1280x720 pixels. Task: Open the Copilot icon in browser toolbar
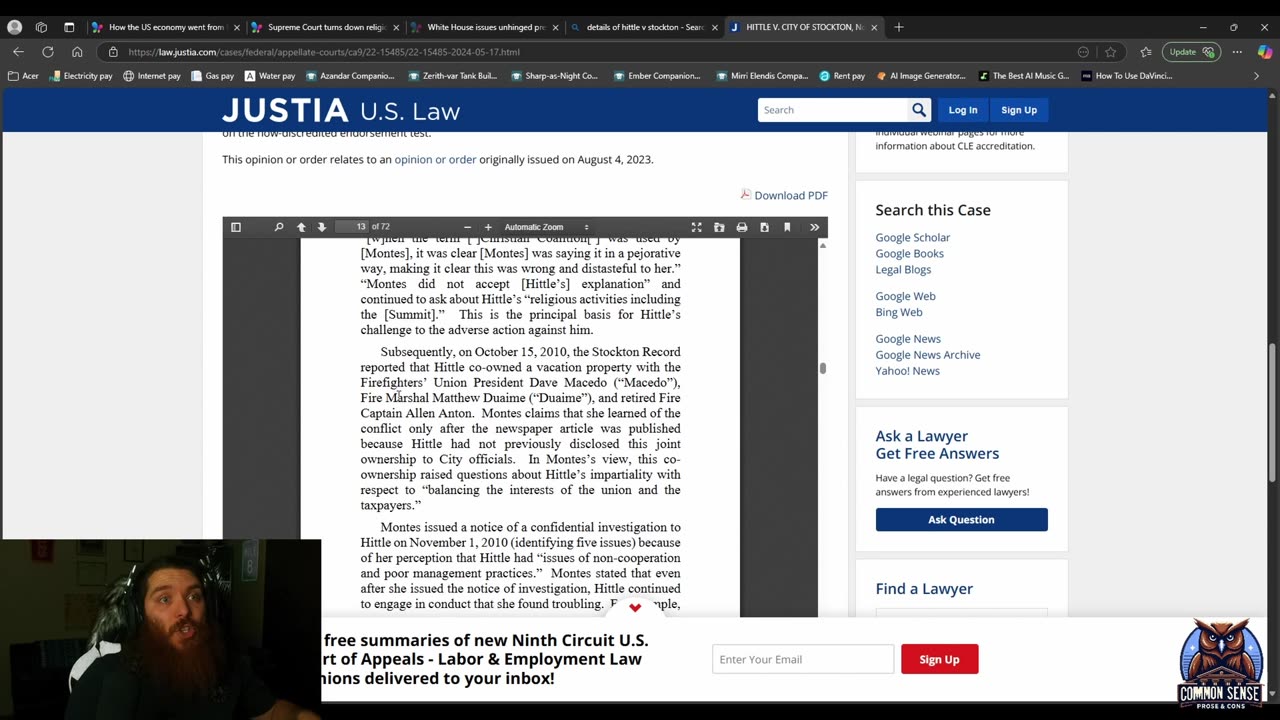tap(1263, 52)
